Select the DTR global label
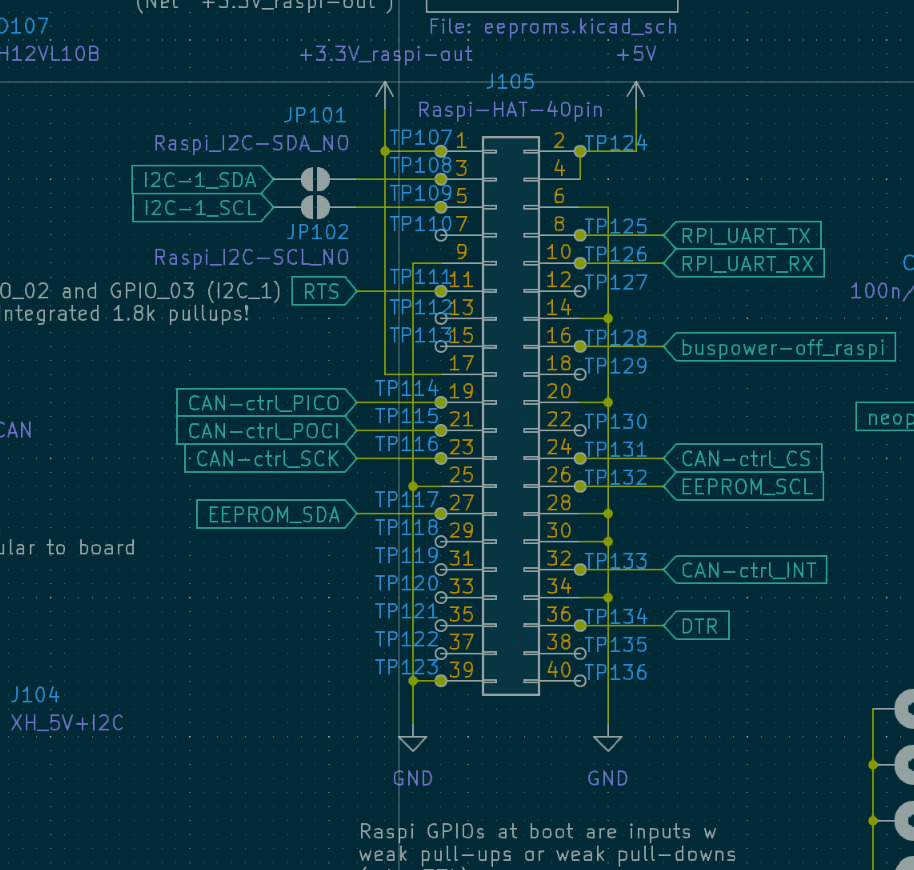The image size is (914, 870). coord(699,626)
